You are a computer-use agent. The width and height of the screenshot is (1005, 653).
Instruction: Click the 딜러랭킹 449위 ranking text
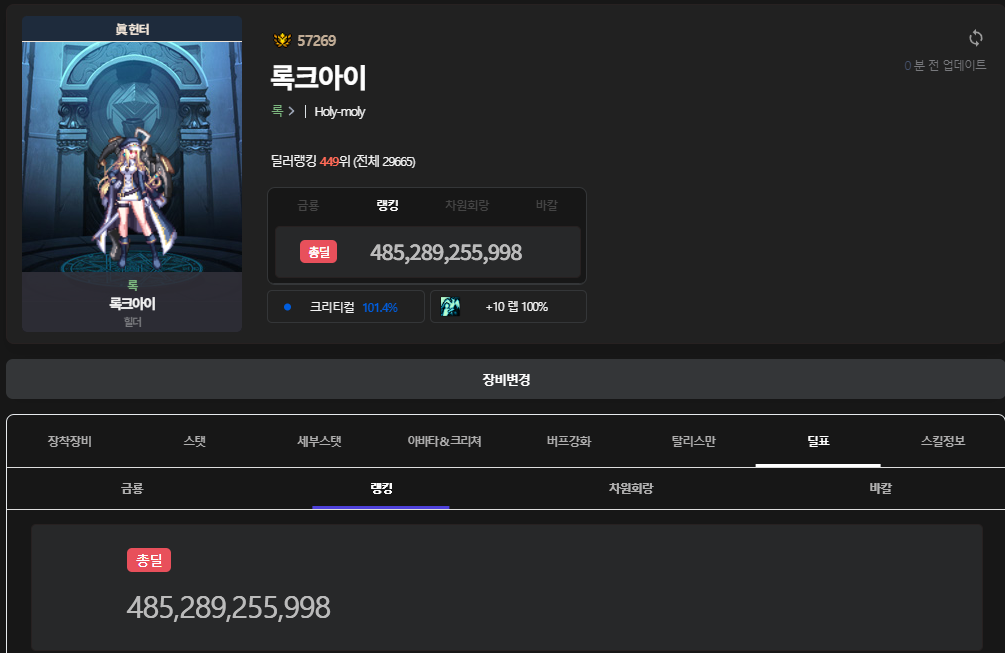[x=342, y=161]
